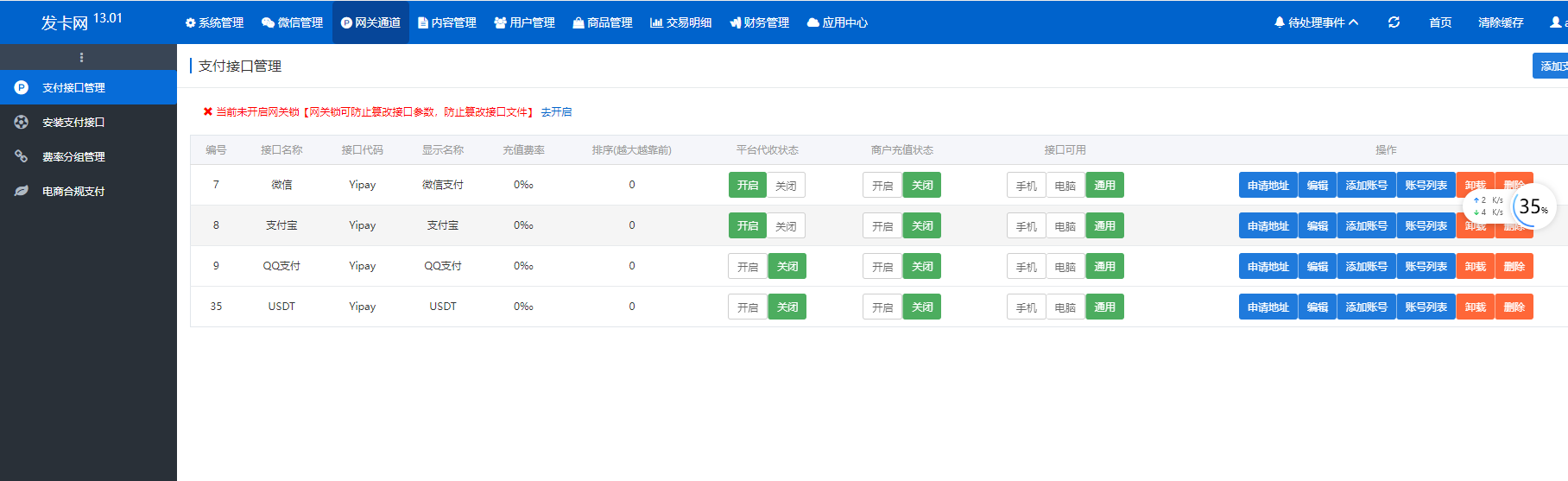This screenshot has width=1568, height=481.
Task: Turn off 平台代收状态 for 微信 row
Action: [786, 186]
